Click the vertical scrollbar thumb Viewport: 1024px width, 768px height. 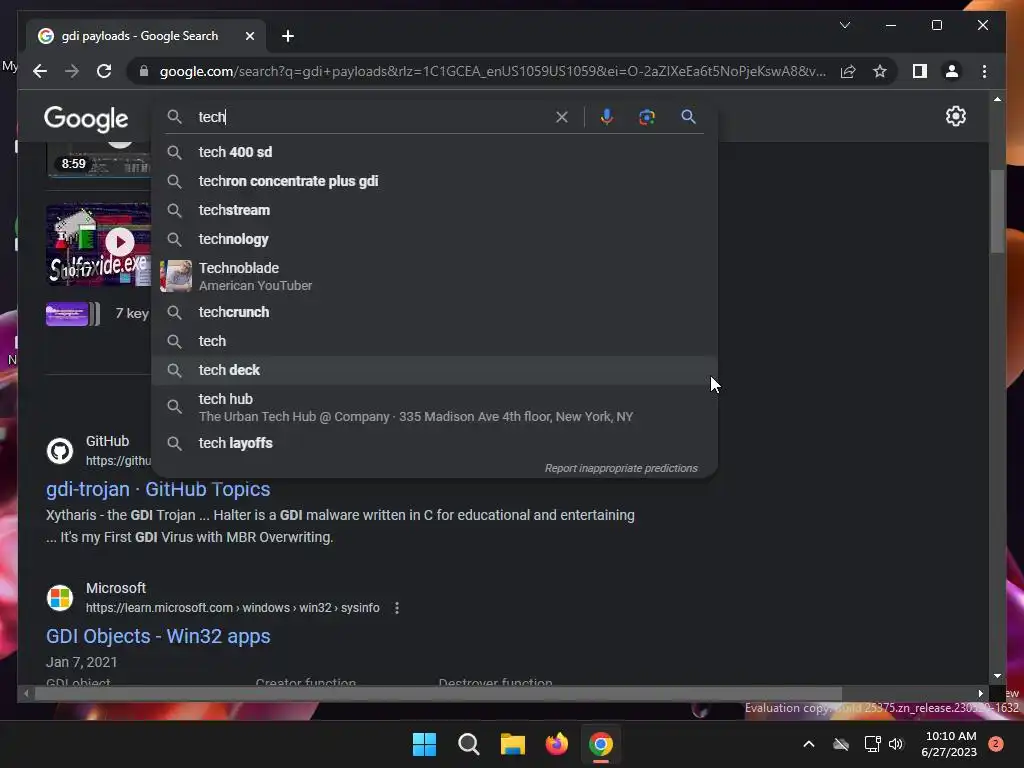[997, 211]
